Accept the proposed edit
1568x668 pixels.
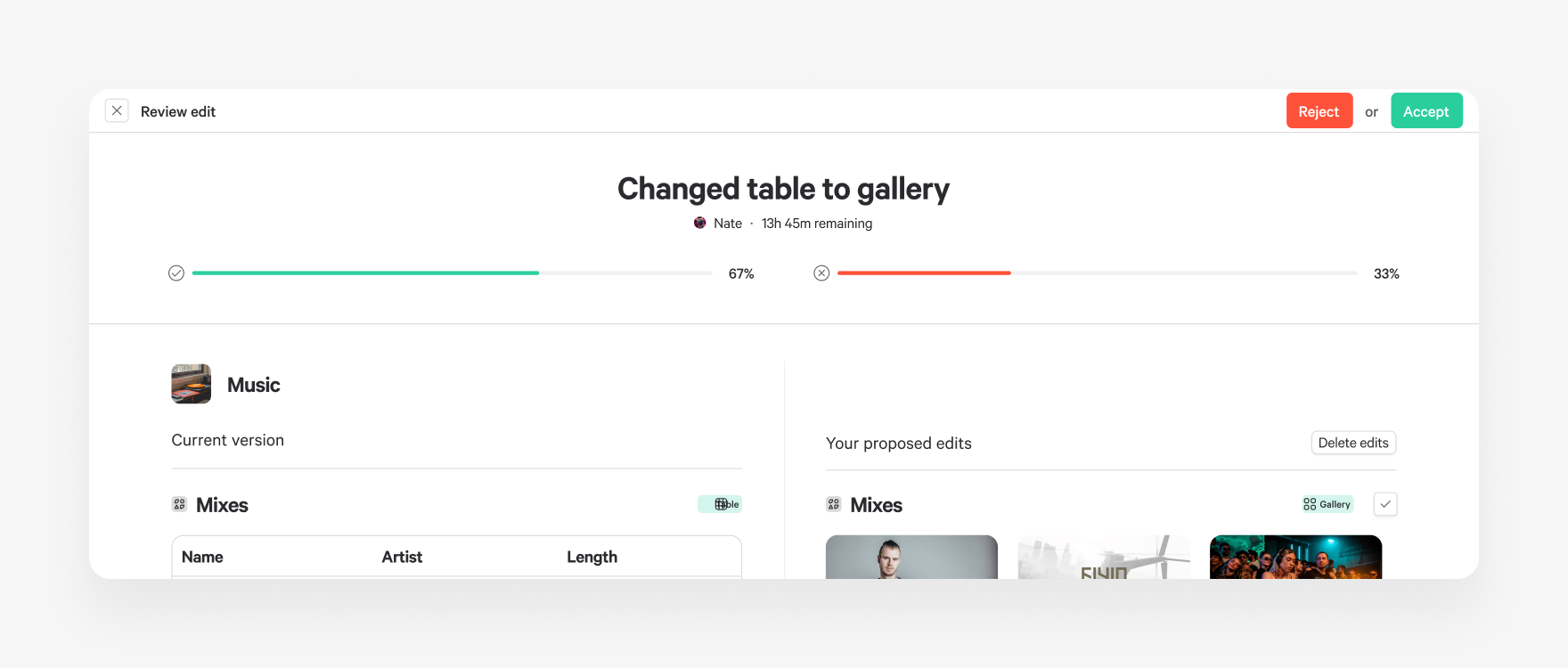(1425, 111)
